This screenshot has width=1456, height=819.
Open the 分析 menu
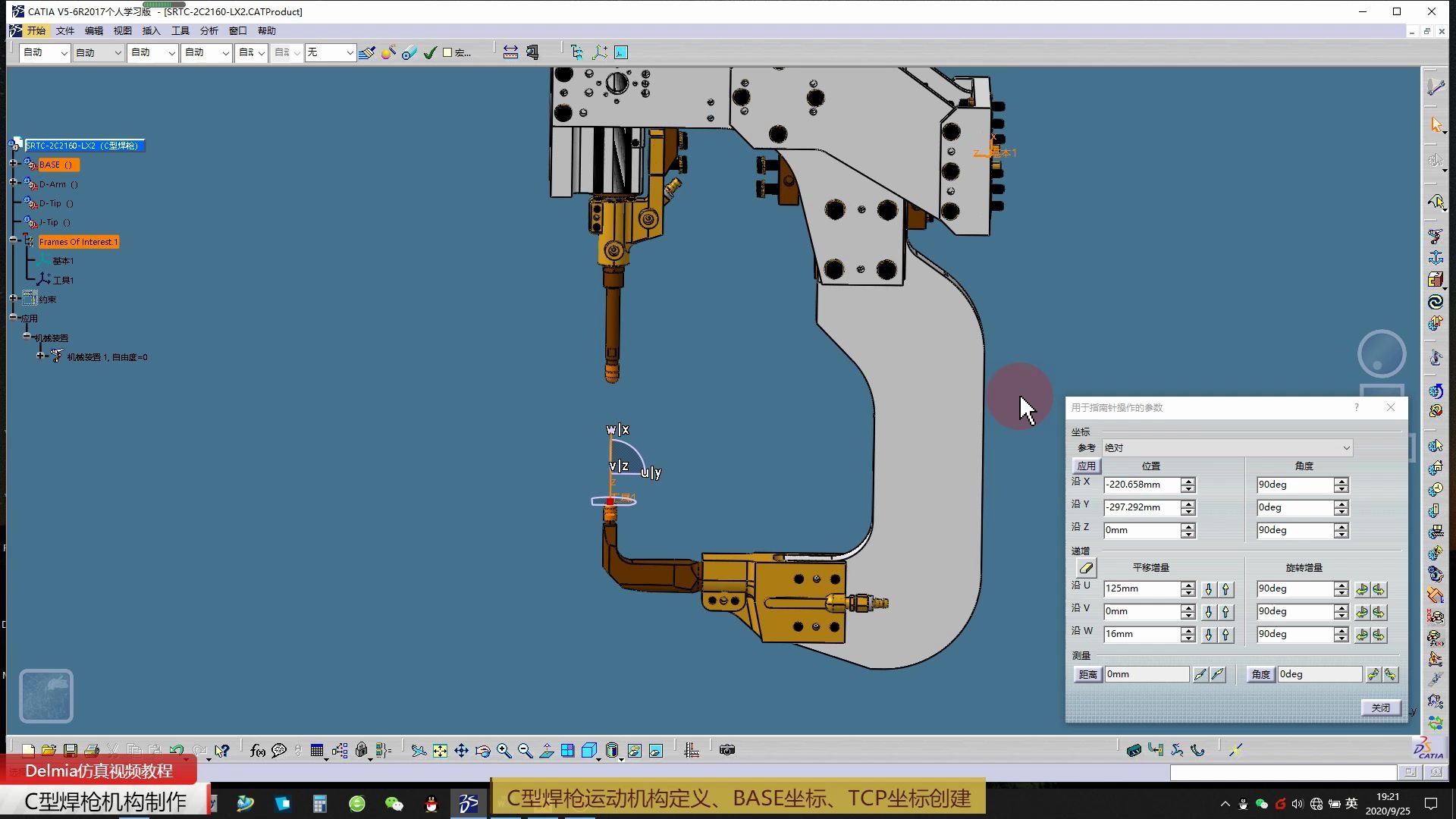pyautogui.click(x=209, y=31)
